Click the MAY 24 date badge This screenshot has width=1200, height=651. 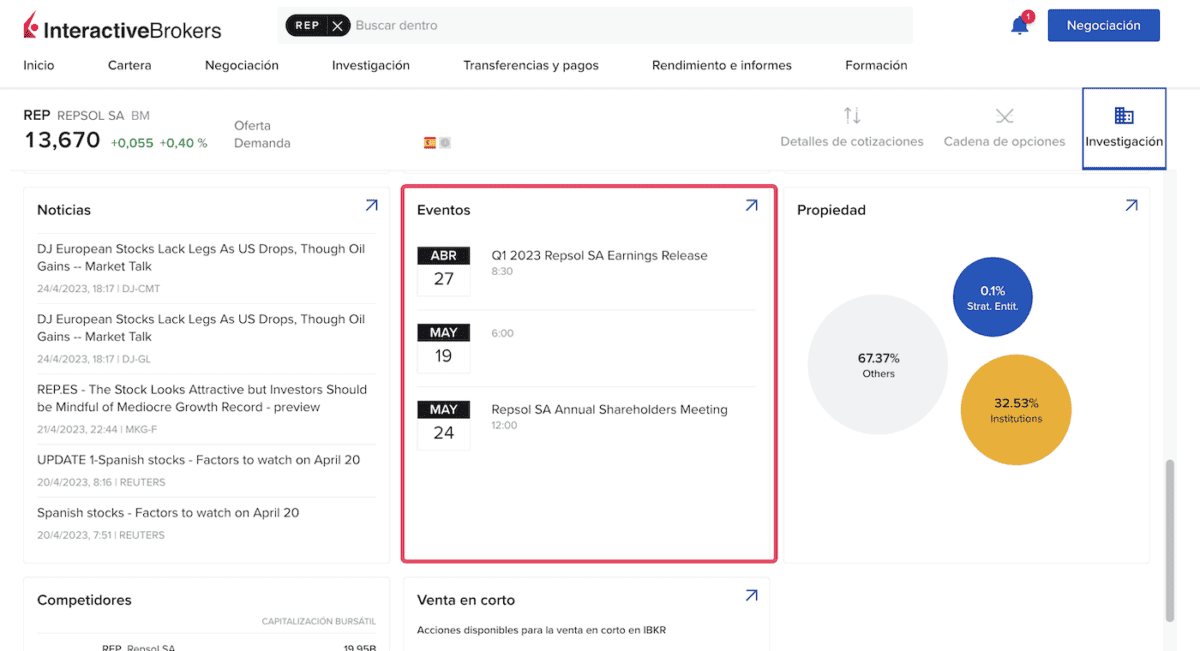[443, 424]
